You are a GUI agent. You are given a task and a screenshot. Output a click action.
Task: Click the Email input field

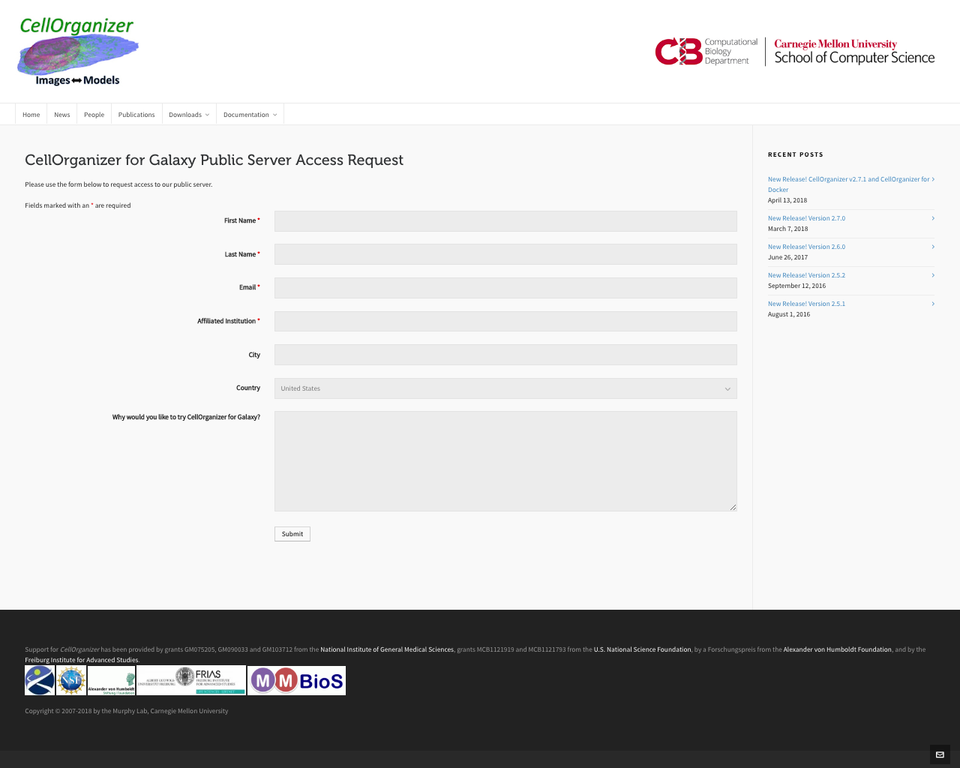[506, 288]
